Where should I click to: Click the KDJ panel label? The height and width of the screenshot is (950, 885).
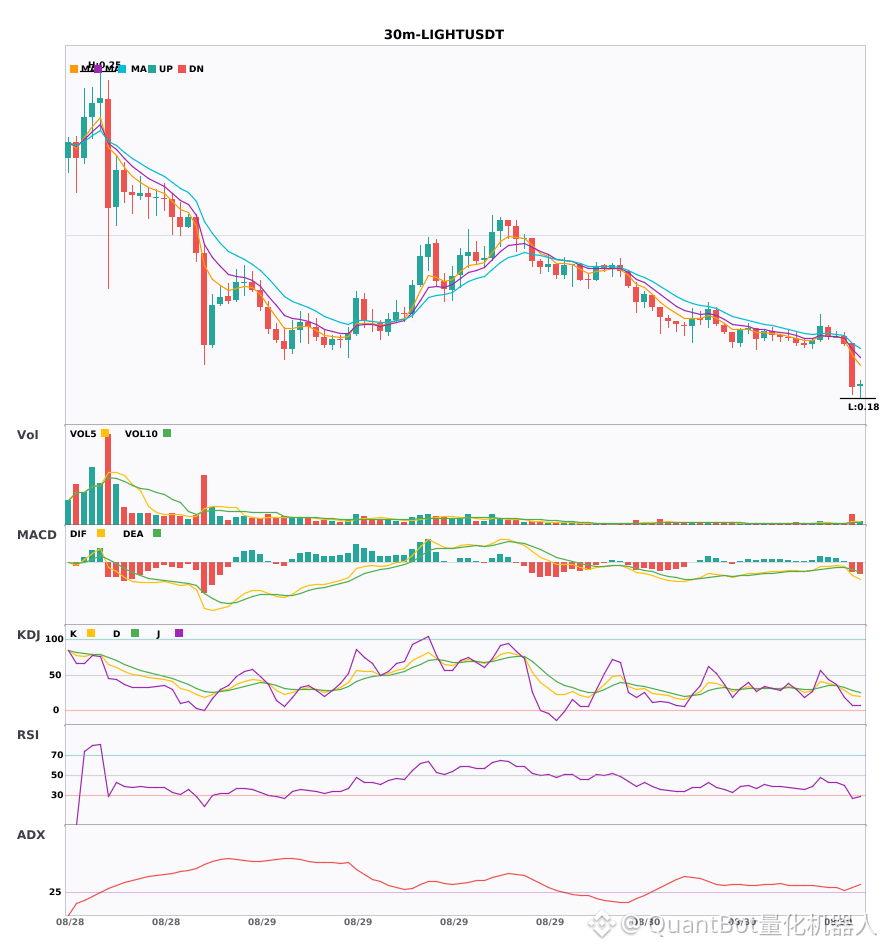(x=28, y=635)
